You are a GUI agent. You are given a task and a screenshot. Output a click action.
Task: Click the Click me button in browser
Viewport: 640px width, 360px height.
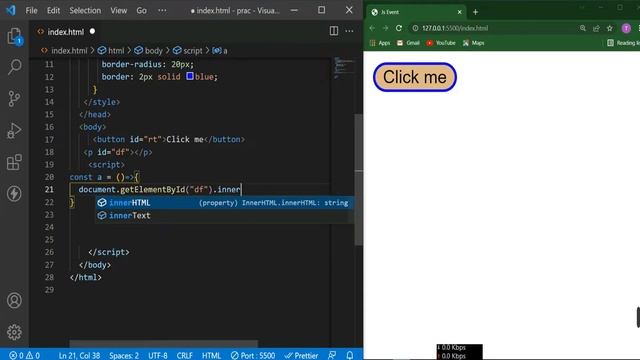(415, 77)
